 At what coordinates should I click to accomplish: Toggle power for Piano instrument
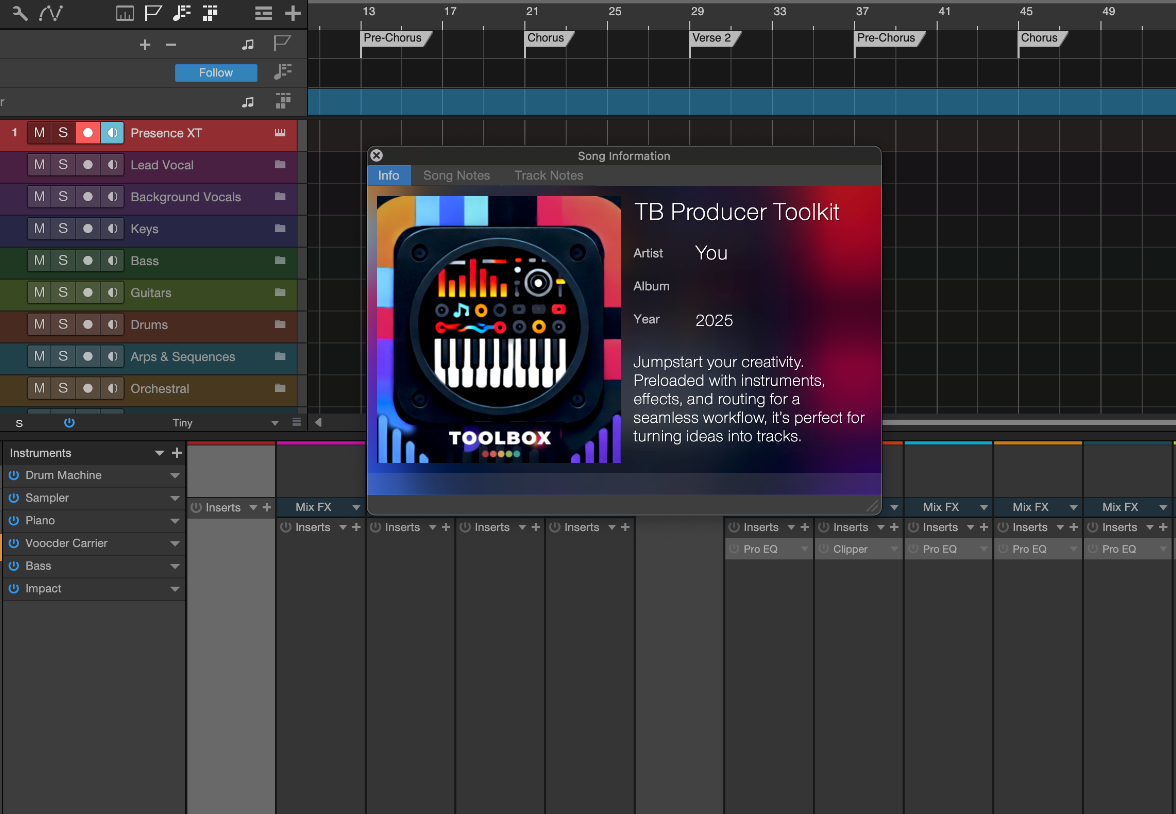click(14, 520)
